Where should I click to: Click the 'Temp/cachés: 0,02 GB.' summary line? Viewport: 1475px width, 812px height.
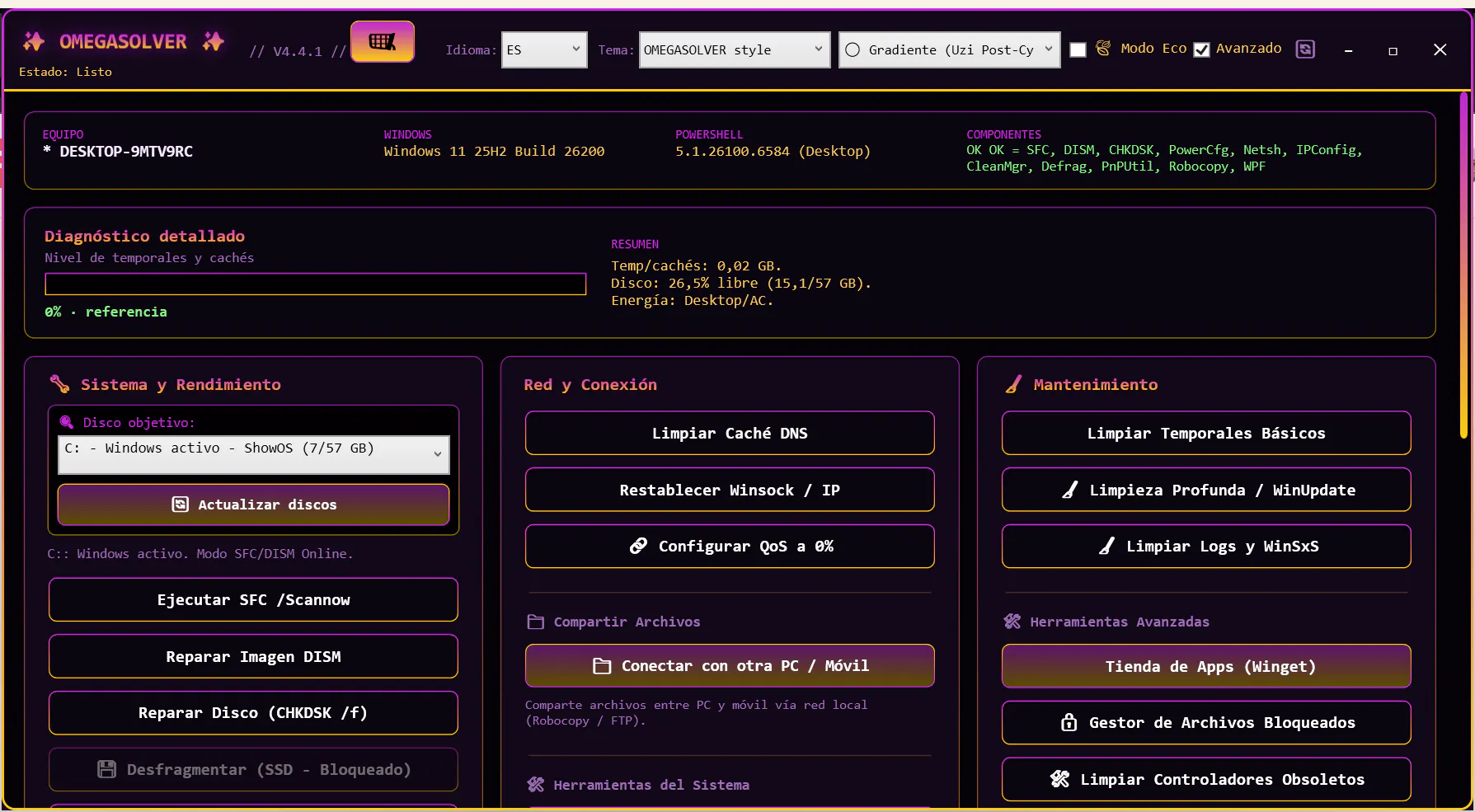point(696,266)
